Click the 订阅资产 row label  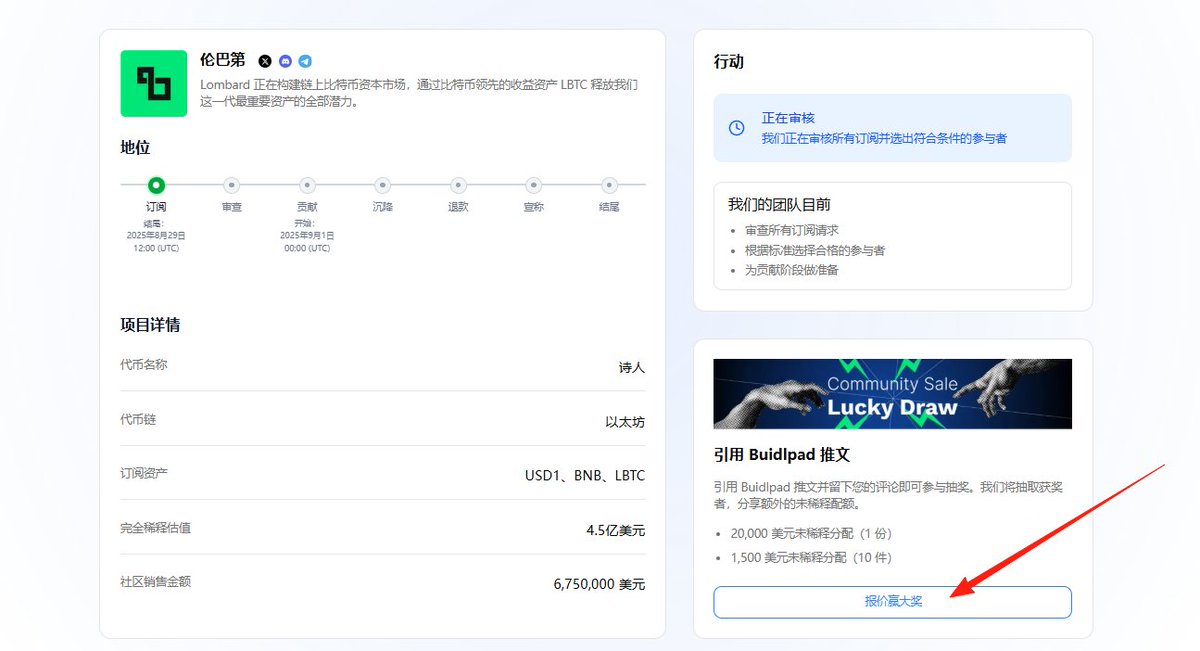coord(144,473)
